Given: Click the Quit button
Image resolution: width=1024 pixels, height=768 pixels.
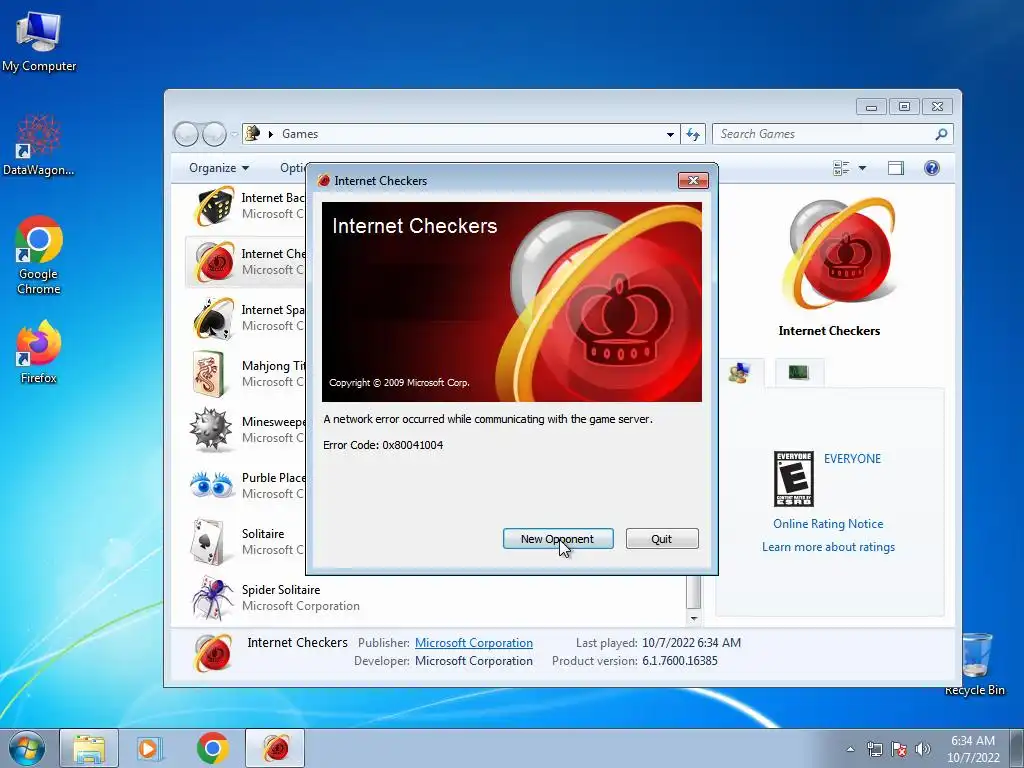Looking at the screenshot, I should click(x=662, y=539).
